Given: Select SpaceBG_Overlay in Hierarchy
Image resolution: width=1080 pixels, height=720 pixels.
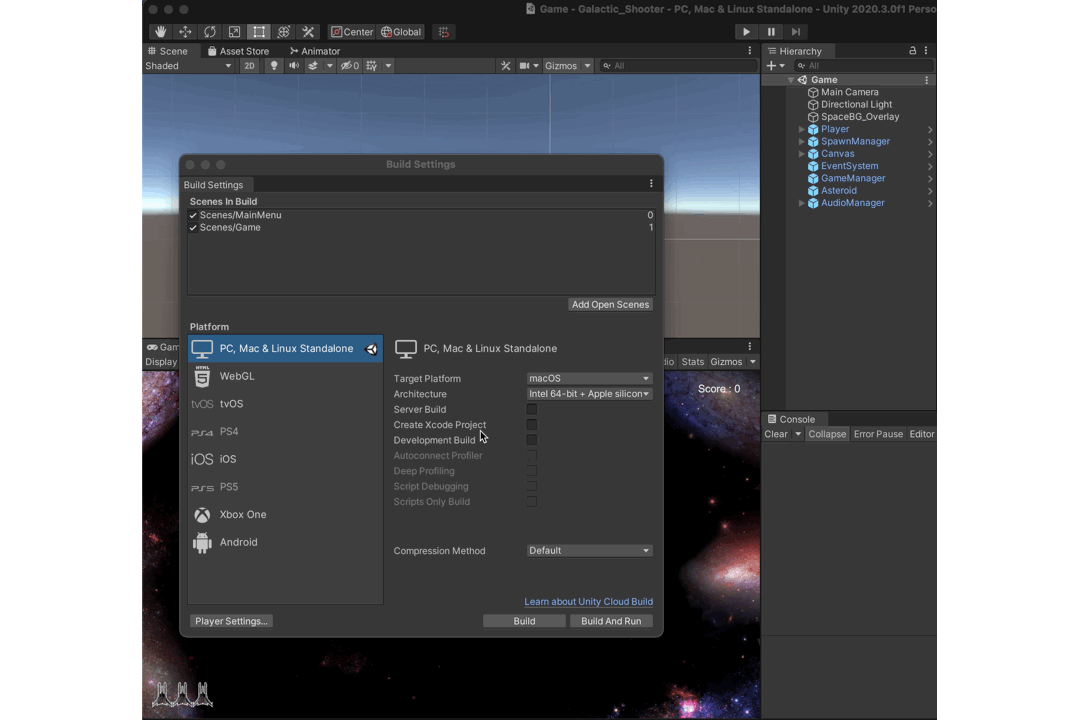Looking at the screenshot, I should point(860,116).
